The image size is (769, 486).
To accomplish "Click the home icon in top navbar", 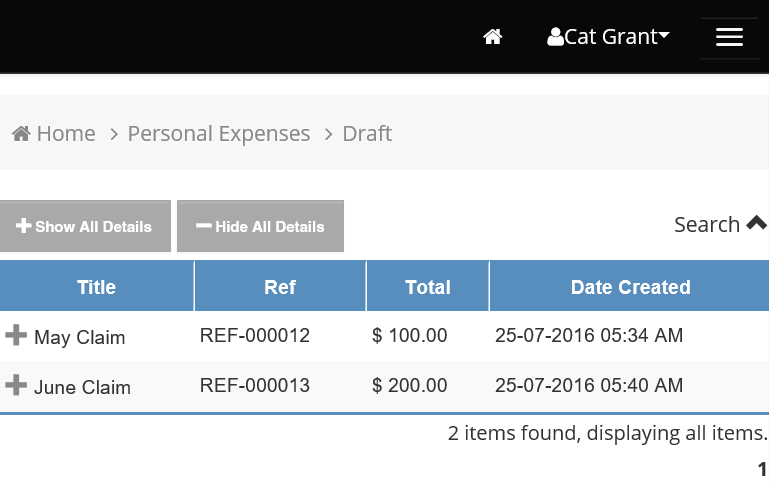I will (x=492, y=37).
